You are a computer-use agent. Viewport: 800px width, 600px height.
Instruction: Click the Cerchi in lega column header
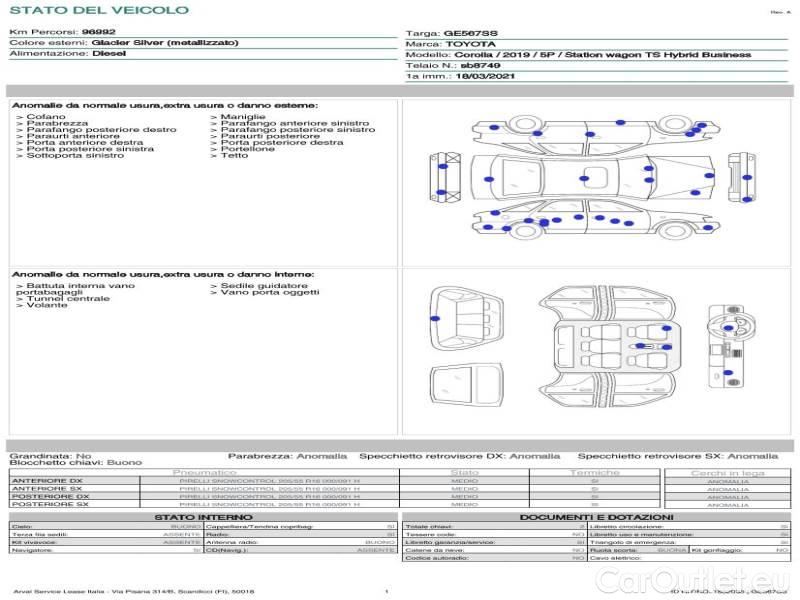coord(727,472)
